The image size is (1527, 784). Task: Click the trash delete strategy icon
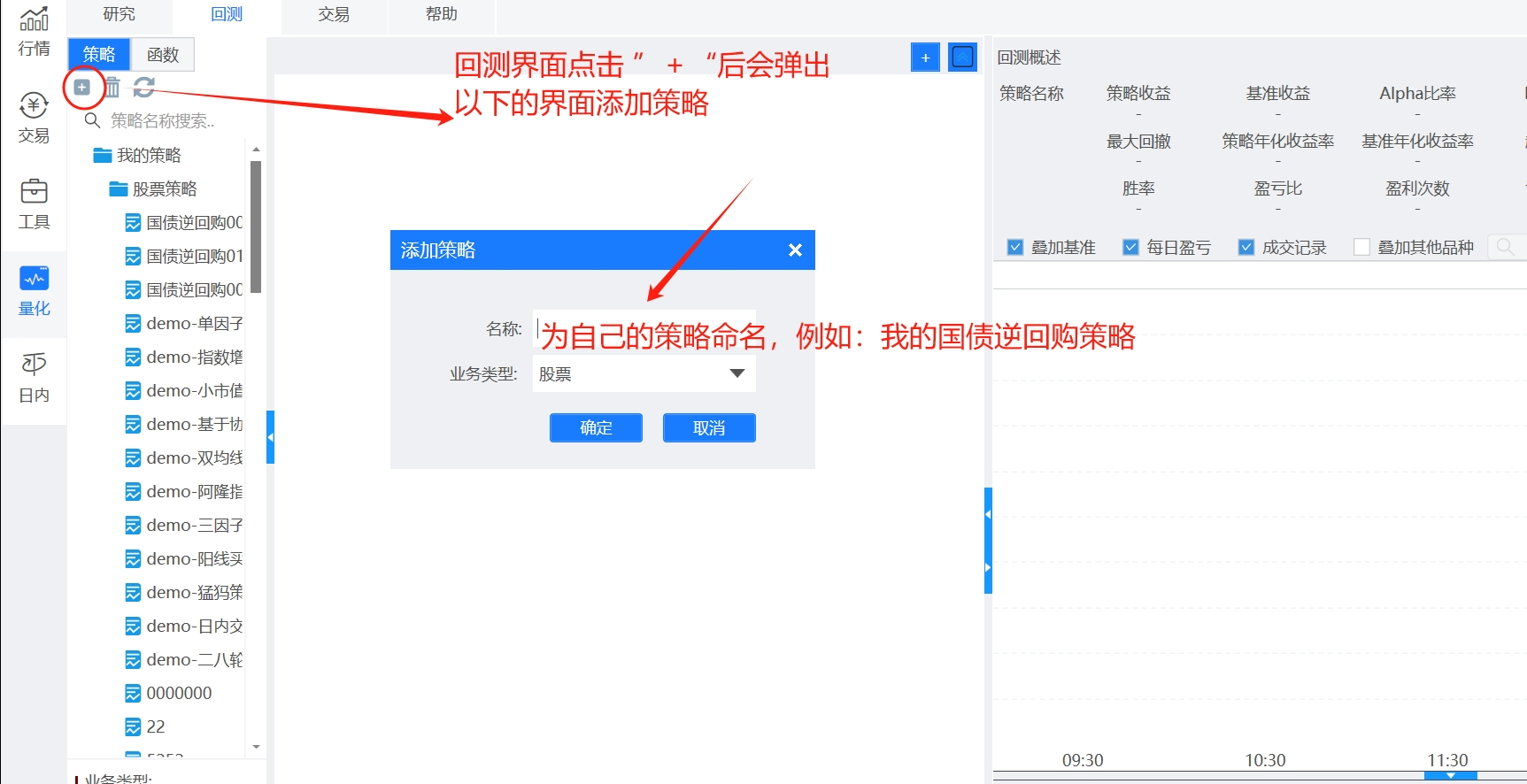[x=112, y=87]
